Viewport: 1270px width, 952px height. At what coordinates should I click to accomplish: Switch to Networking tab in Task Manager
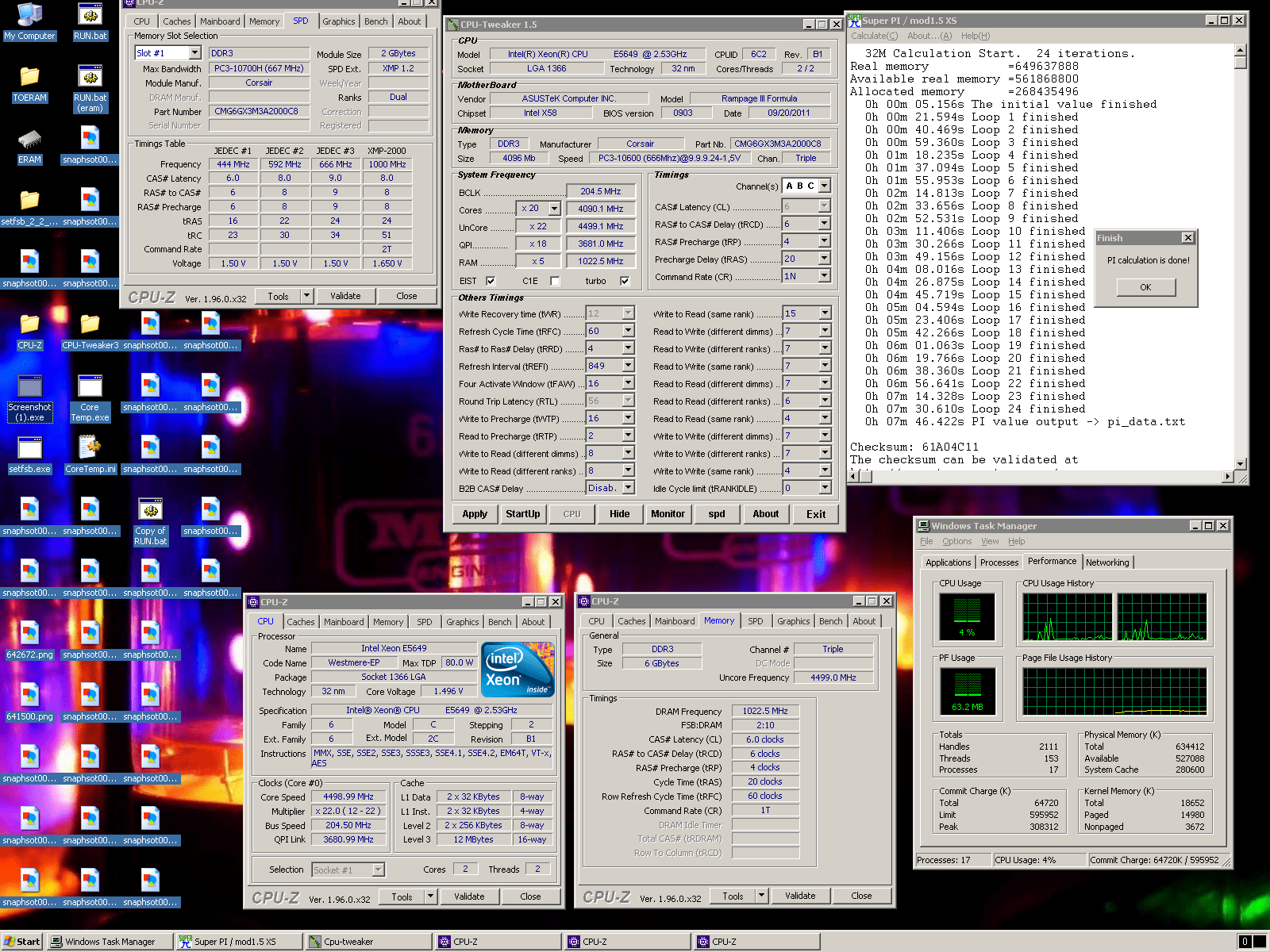tap(1107, 562)
